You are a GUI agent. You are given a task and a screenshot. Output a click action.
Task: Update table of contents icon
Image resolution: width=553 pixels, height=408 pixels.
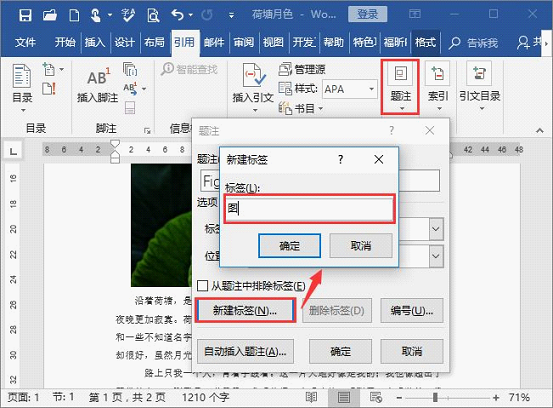click(x=49, y=89)
